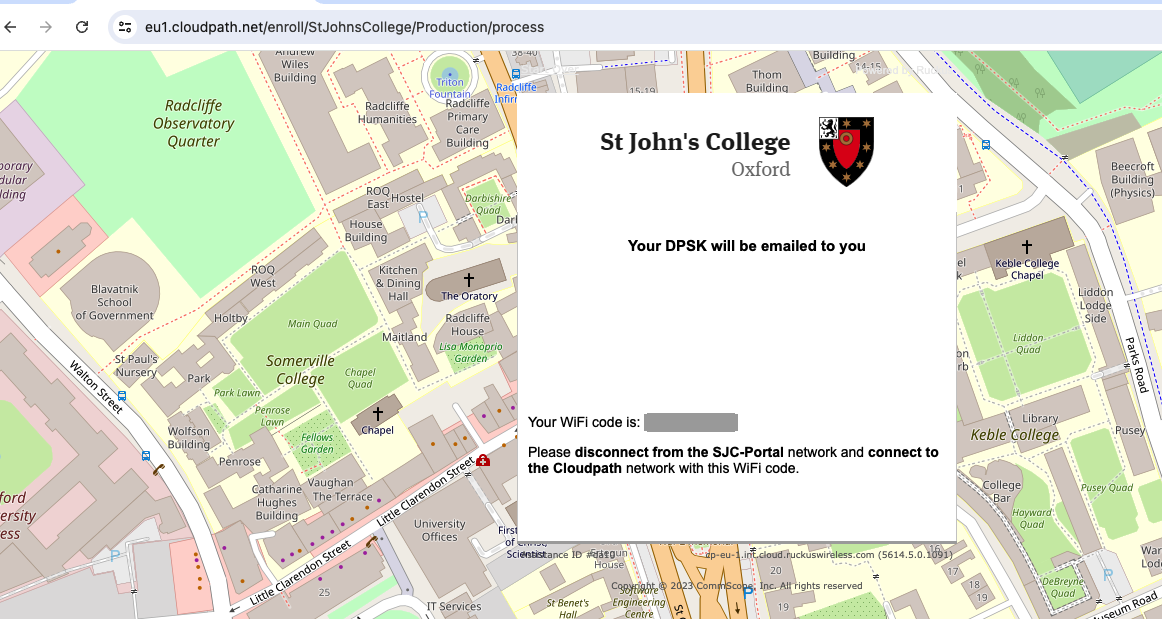Image resolution: width=1162 pixels, height=619 pixels.
Task: Click 'Radcliffe Observatory Quarter' map label
Action: [x=193, y=124]
